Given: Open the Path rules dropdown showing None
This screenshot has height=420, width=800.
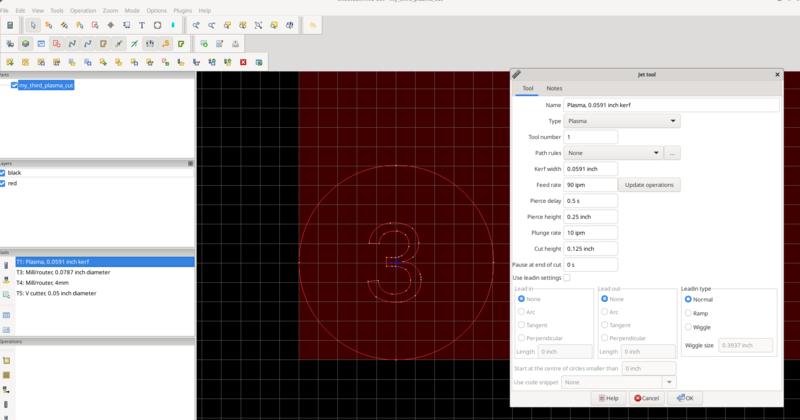Looking at the screenshot, I should (x=613, y=153).
